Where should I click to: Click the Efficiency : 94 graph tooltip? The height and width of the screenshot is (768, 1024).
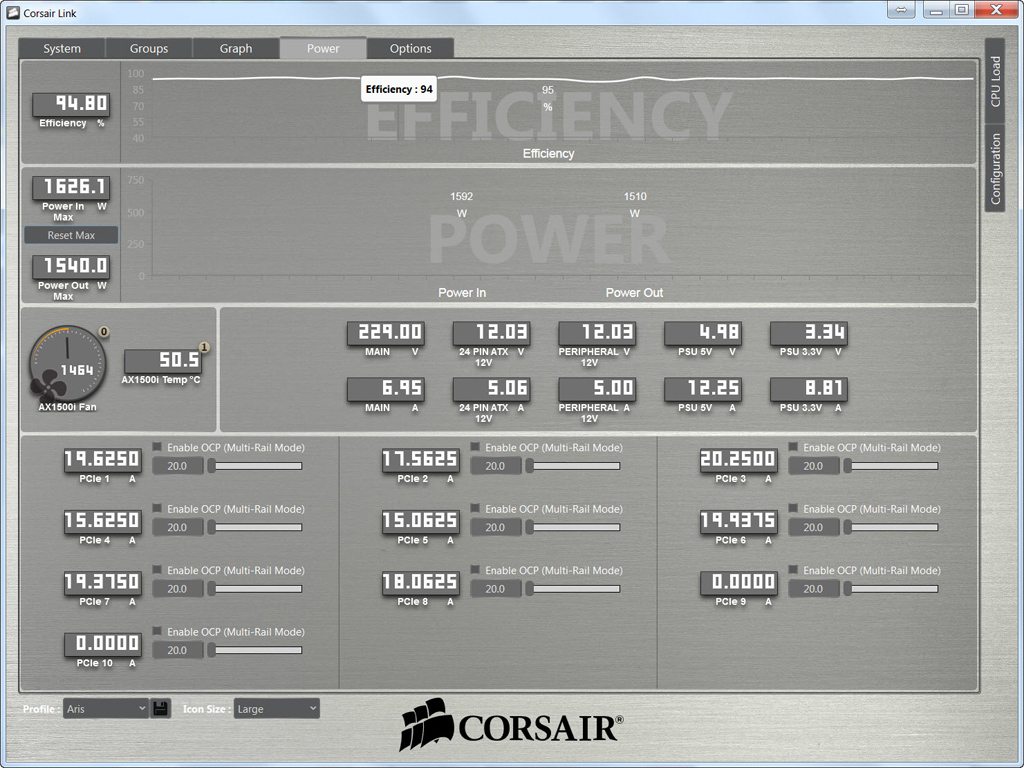click(399, 89)
